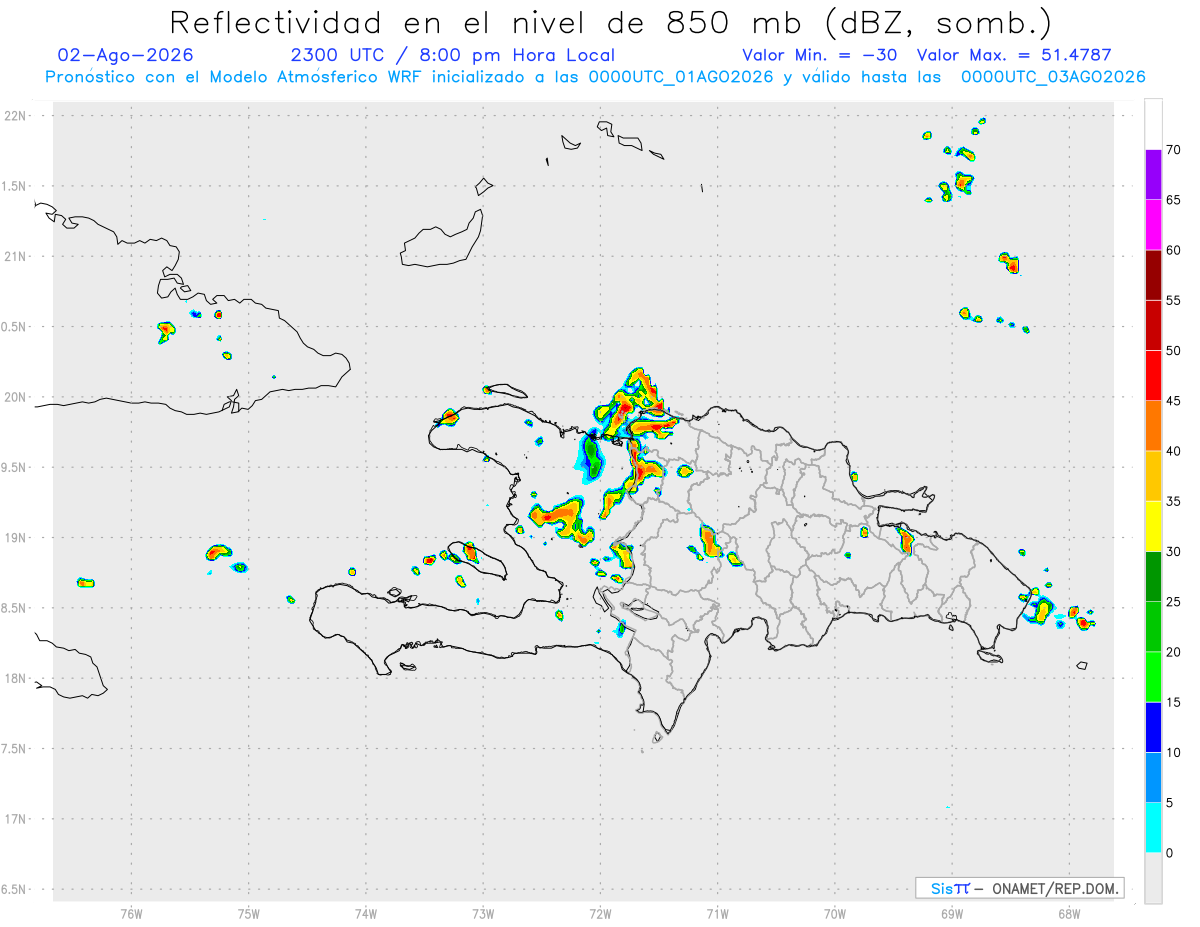Click the dark red 50–55 dBZ color segment
Image resolution: width=1200 pixels, height=927 pixels.
[1153, 325]
